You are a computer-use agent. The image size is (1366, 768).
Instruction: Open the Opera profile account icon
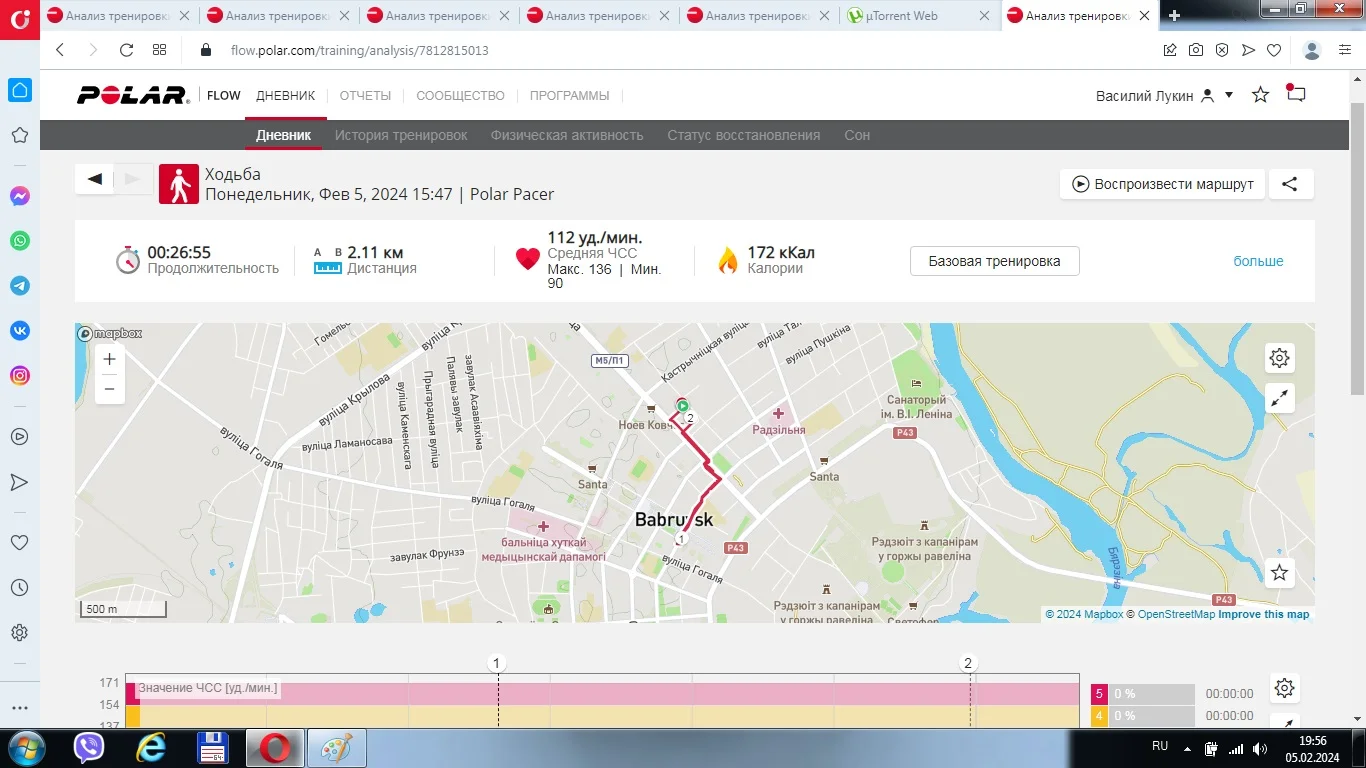[1313, 50]
